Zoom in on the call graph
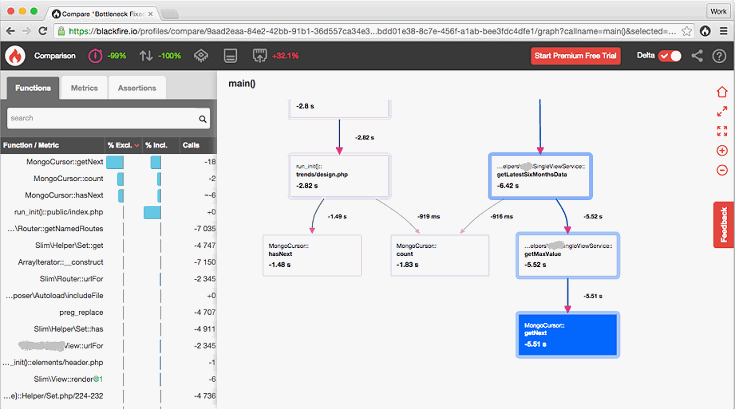This screenshot has height=409, width=735. (722, 150)
